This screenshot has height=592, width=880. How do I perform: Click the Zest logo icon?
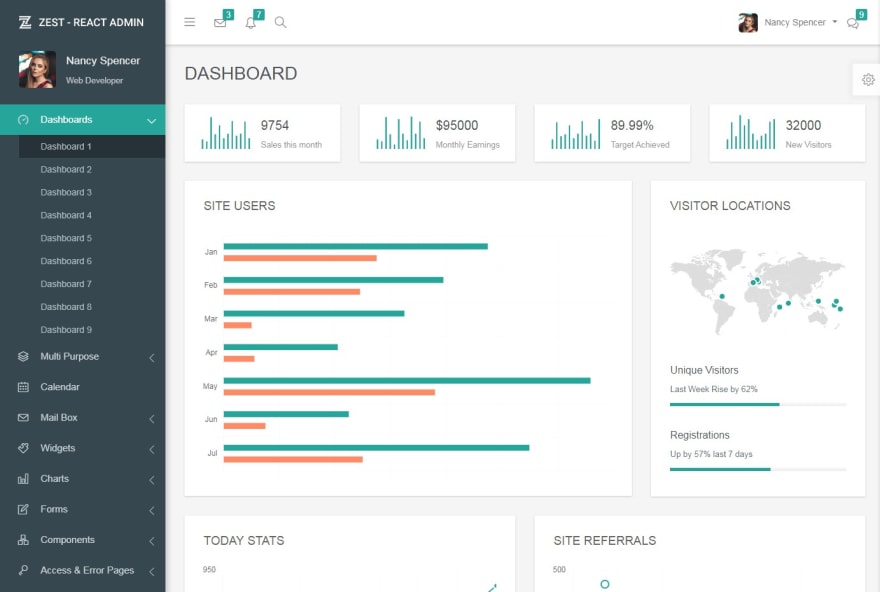pos(25,22)
